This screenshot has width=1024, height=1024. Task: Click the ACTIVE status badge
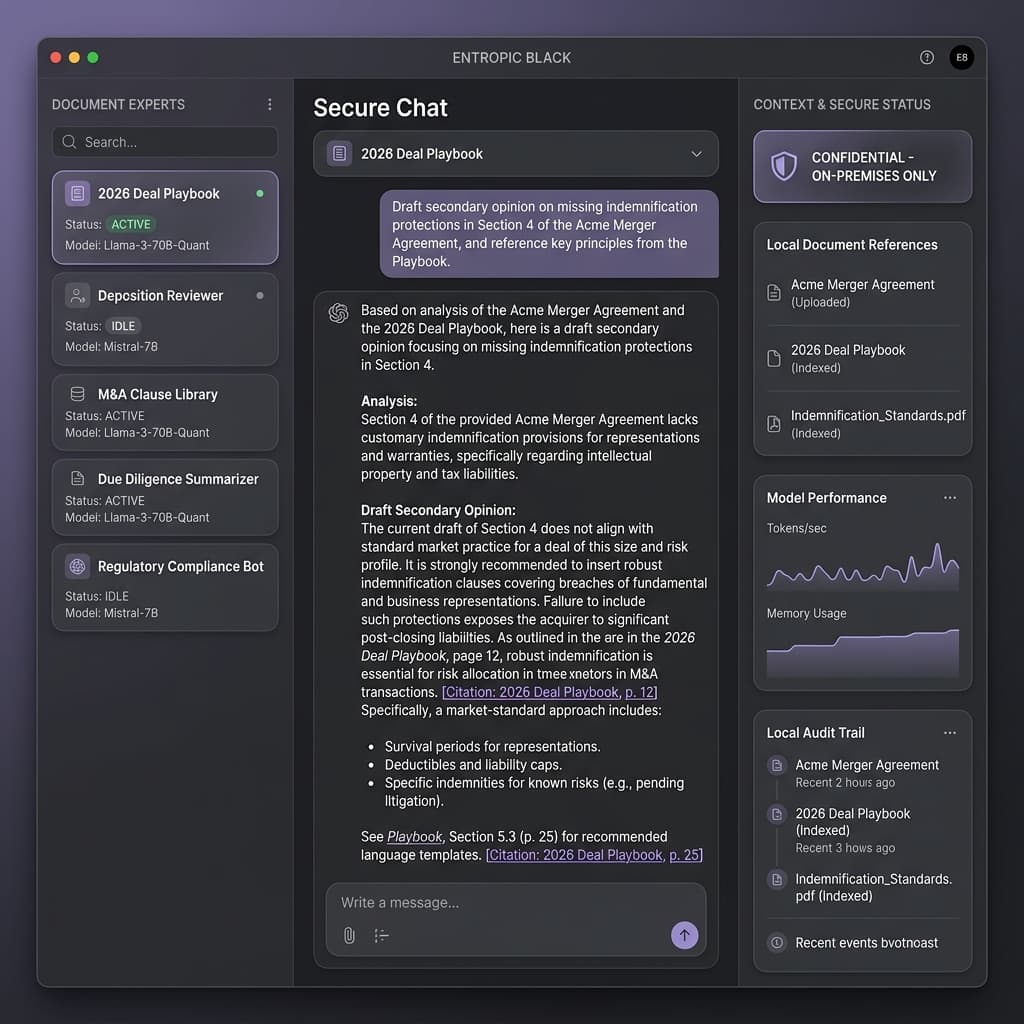131,224
